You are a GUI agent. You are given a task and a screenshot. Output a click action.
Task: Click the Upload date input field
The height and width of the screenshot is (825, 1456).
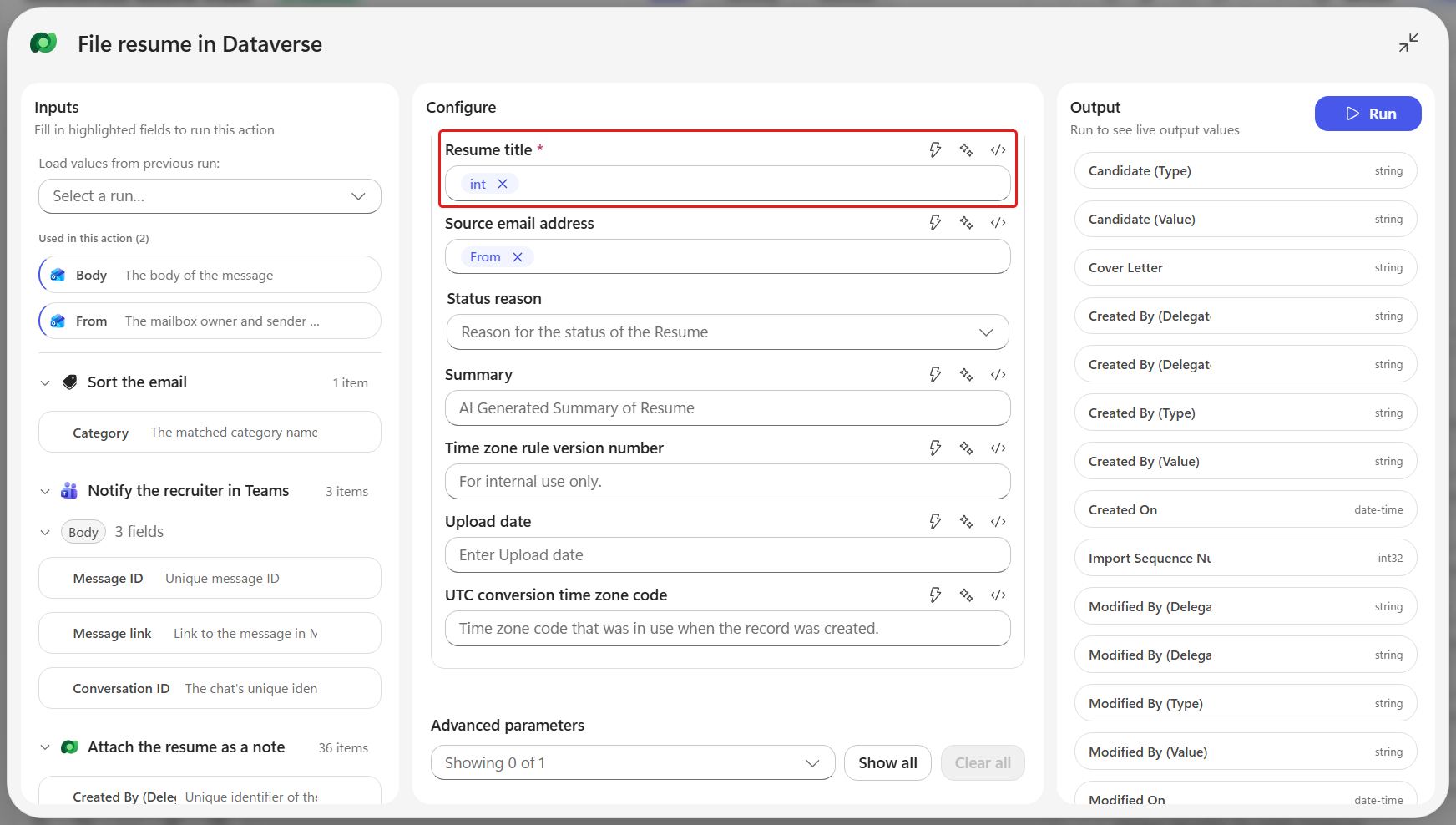coord(727,554)
